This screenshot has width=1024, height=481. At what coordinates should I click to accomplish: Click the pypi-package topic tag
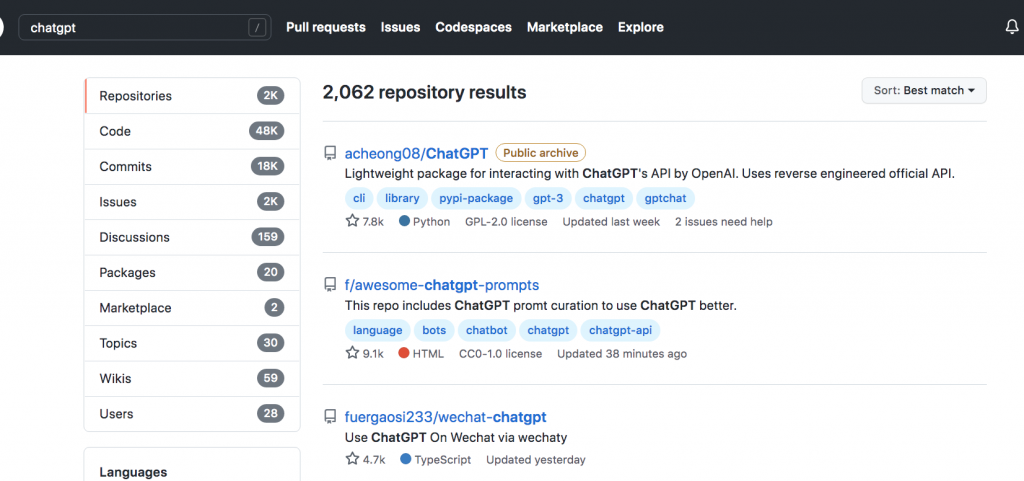coord(476,198)
